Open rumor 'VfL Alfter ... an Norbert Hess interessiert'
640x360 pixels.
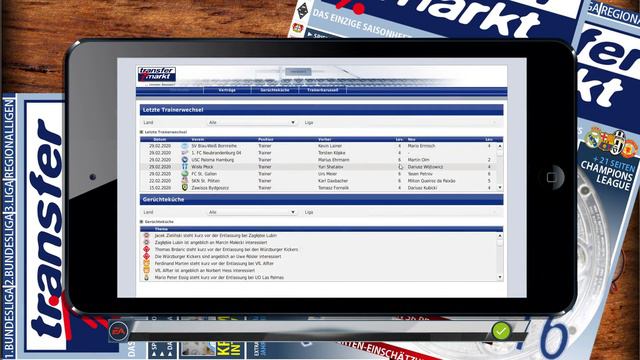[204, 270]
